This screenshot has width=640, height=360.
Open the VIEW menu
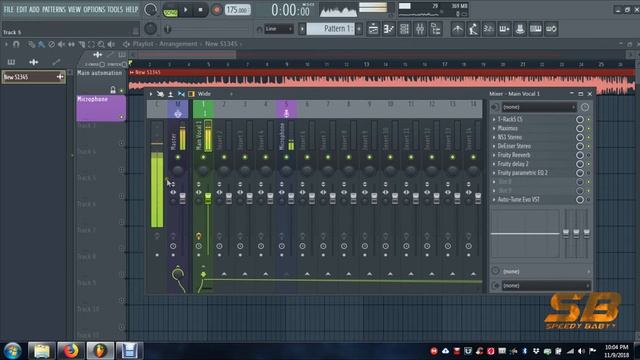coord(74,9)
